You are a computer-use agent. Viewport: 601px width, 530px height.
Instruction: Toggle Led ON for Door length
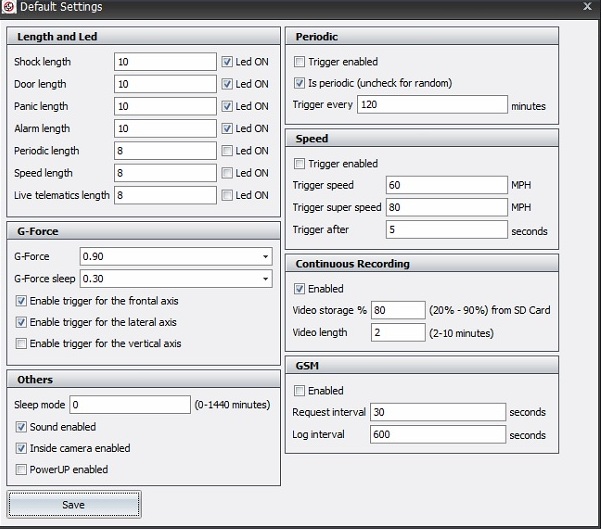(227, 84)
